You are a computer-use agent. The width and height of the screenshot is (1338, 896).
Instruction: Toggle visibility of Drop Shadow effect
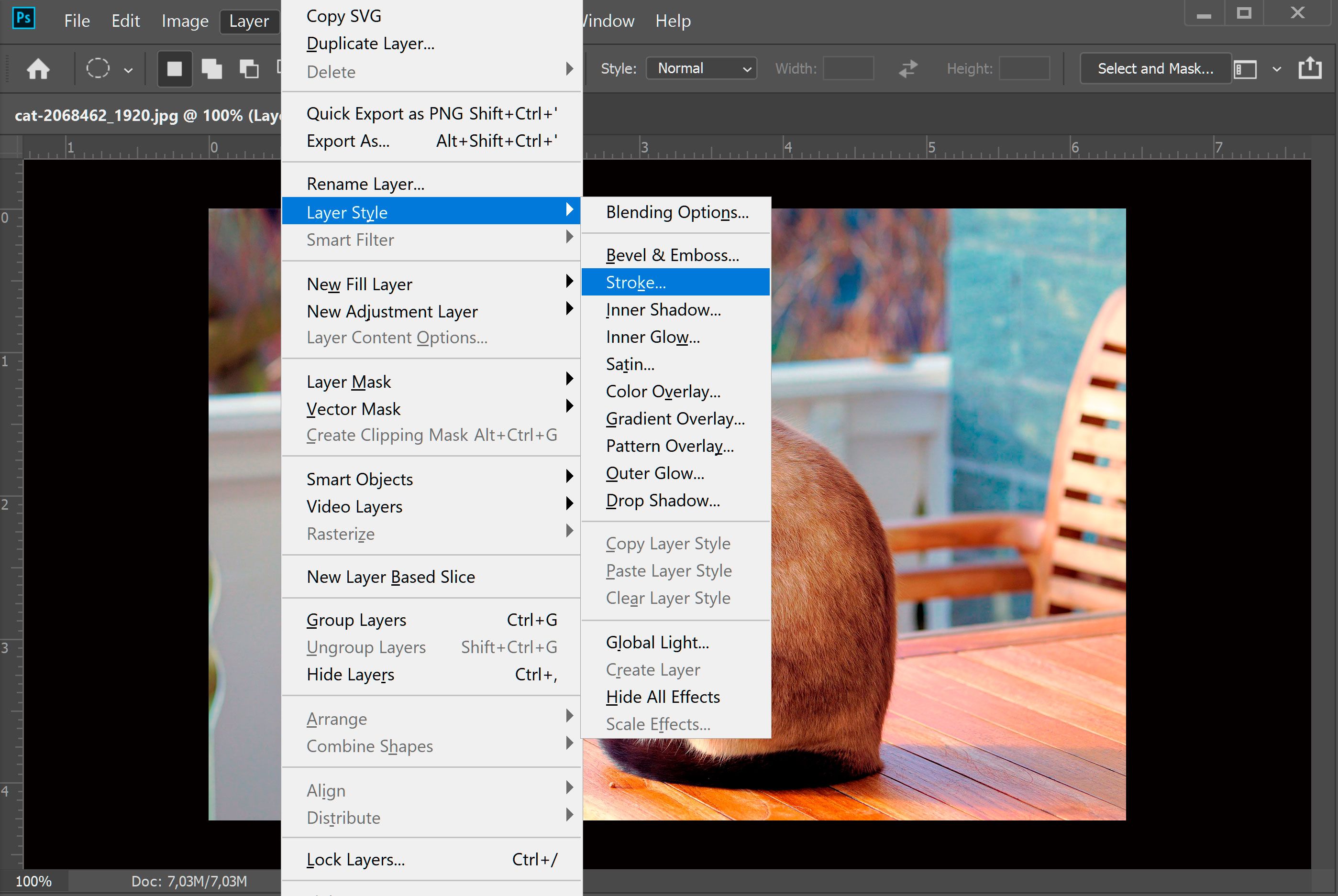662,500
